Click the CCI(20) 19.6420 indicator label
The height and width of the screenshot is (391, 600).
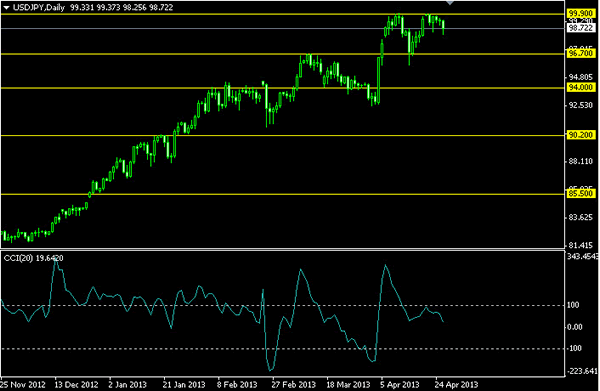[33, 258]
